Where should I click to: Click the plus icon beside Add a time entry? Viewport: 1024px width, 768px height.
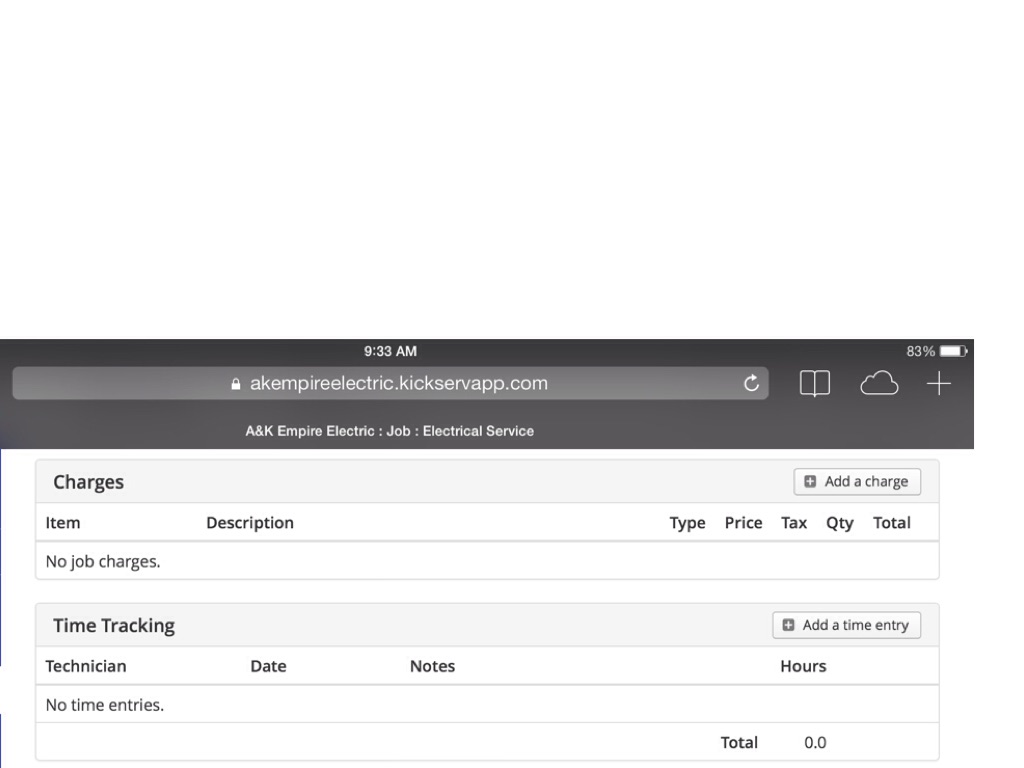pos(788,625)
